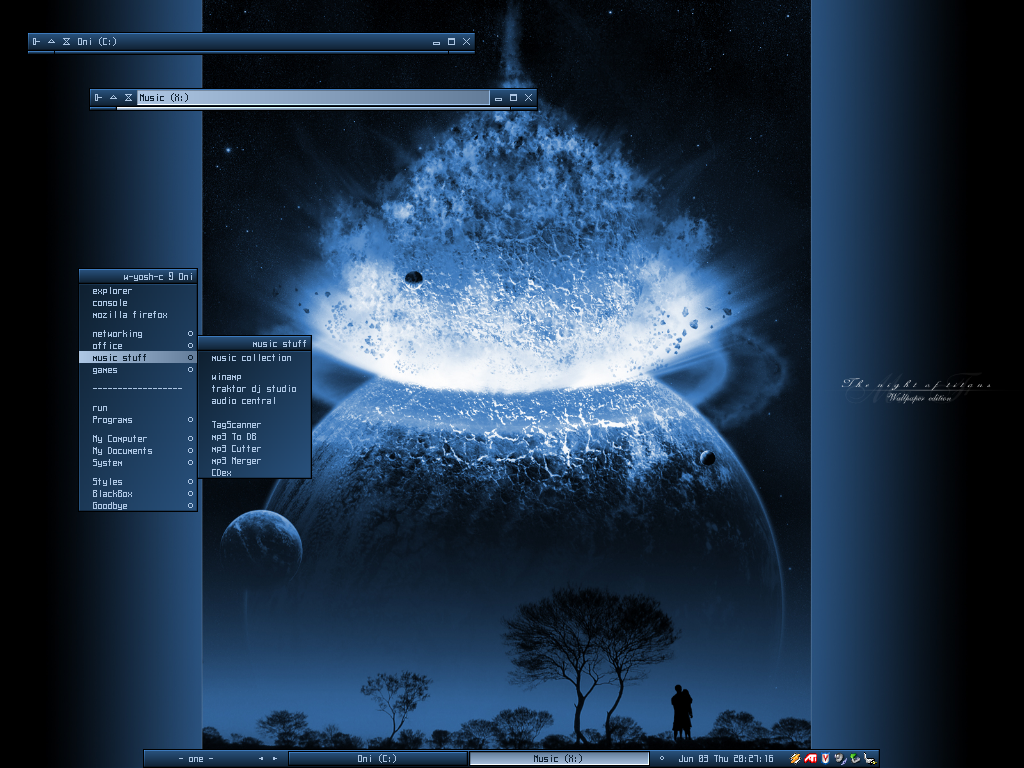Open console from the root menu
Image resolution: width=1024 pixels, height=768 pixels.
click(x=138, y=303)
